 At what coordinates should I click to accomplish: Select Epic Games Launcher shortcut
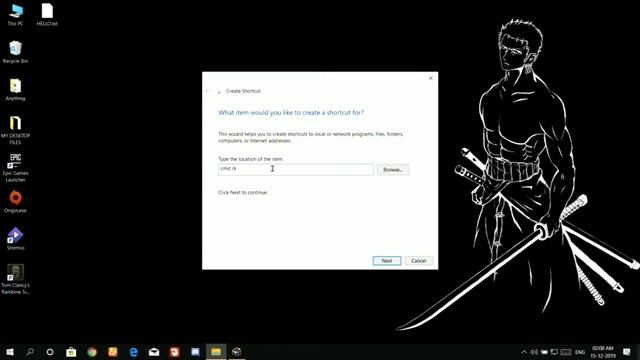[x=15, y=167]
